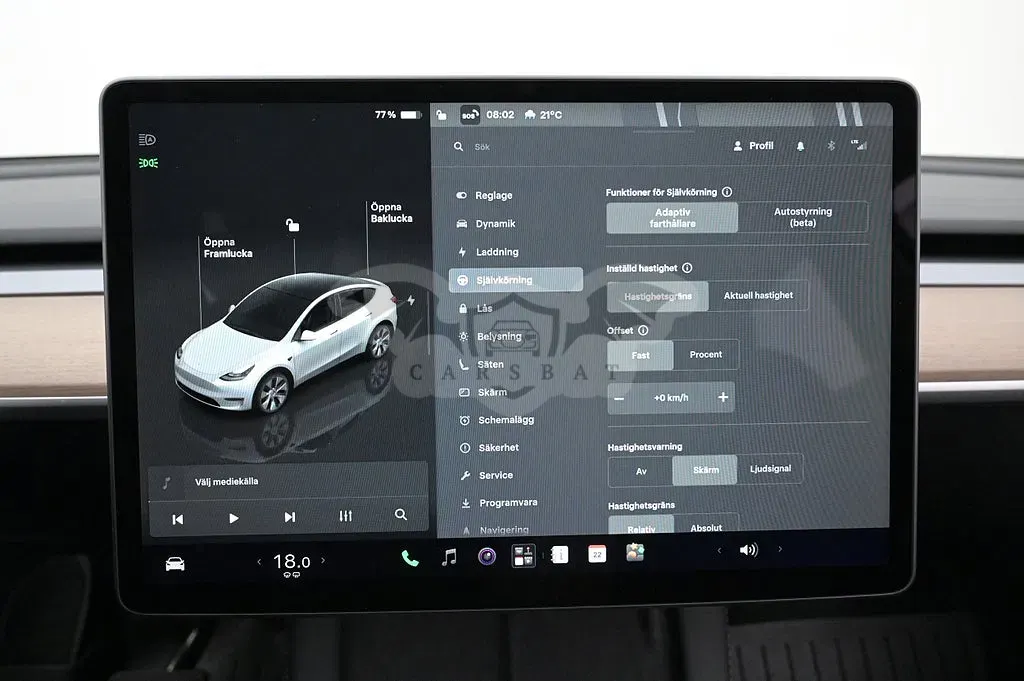
Task: Open the Service menu
Action: (x=487, y=475)
